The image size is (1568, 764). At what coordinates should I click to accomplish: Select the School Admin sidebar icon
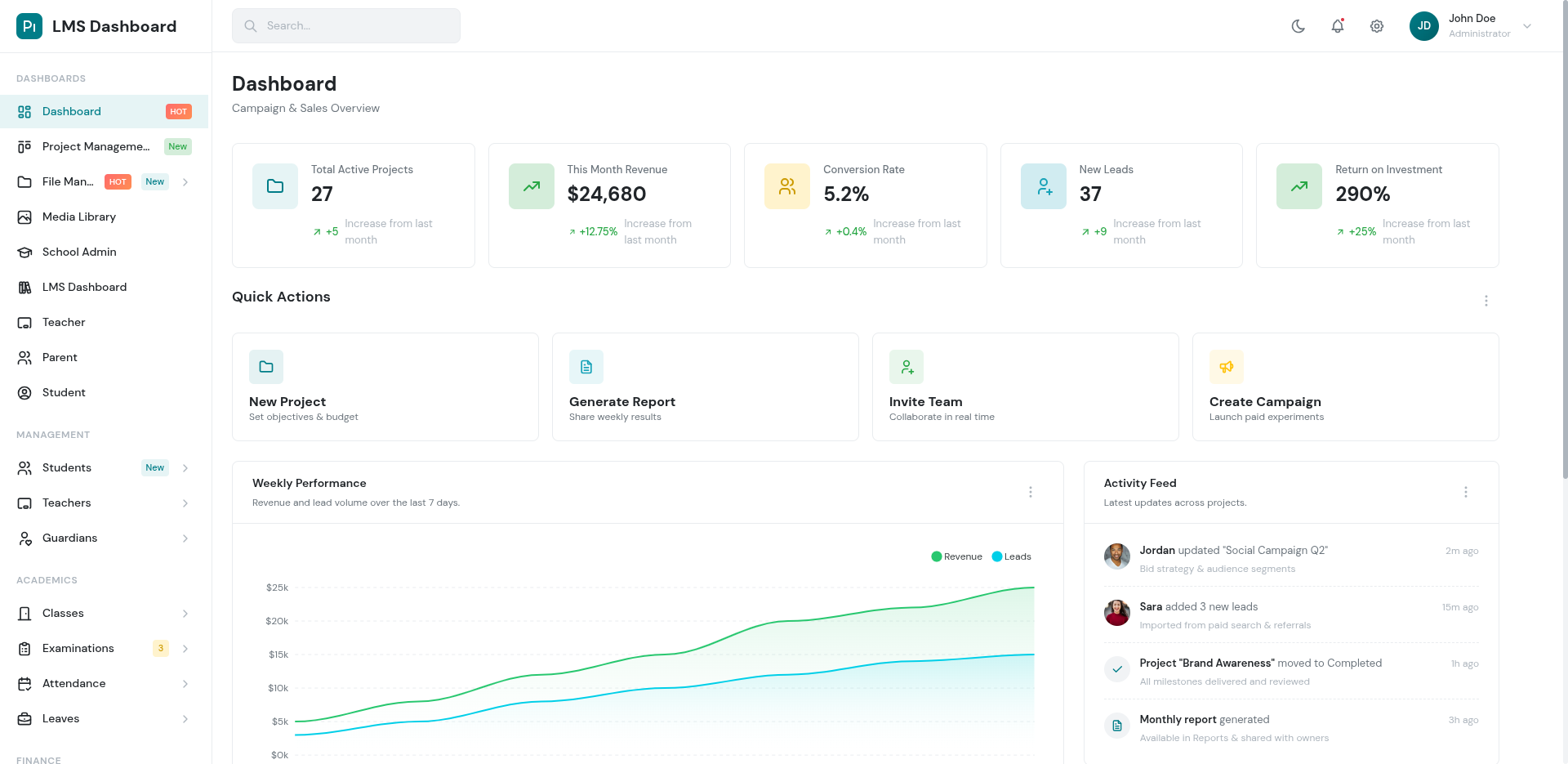(24, 252)
